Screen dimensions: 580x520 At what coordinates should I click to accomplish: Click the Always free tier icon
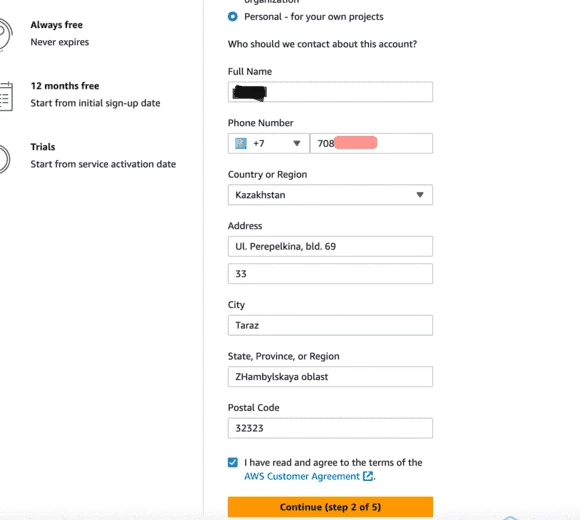pos(6,34)
